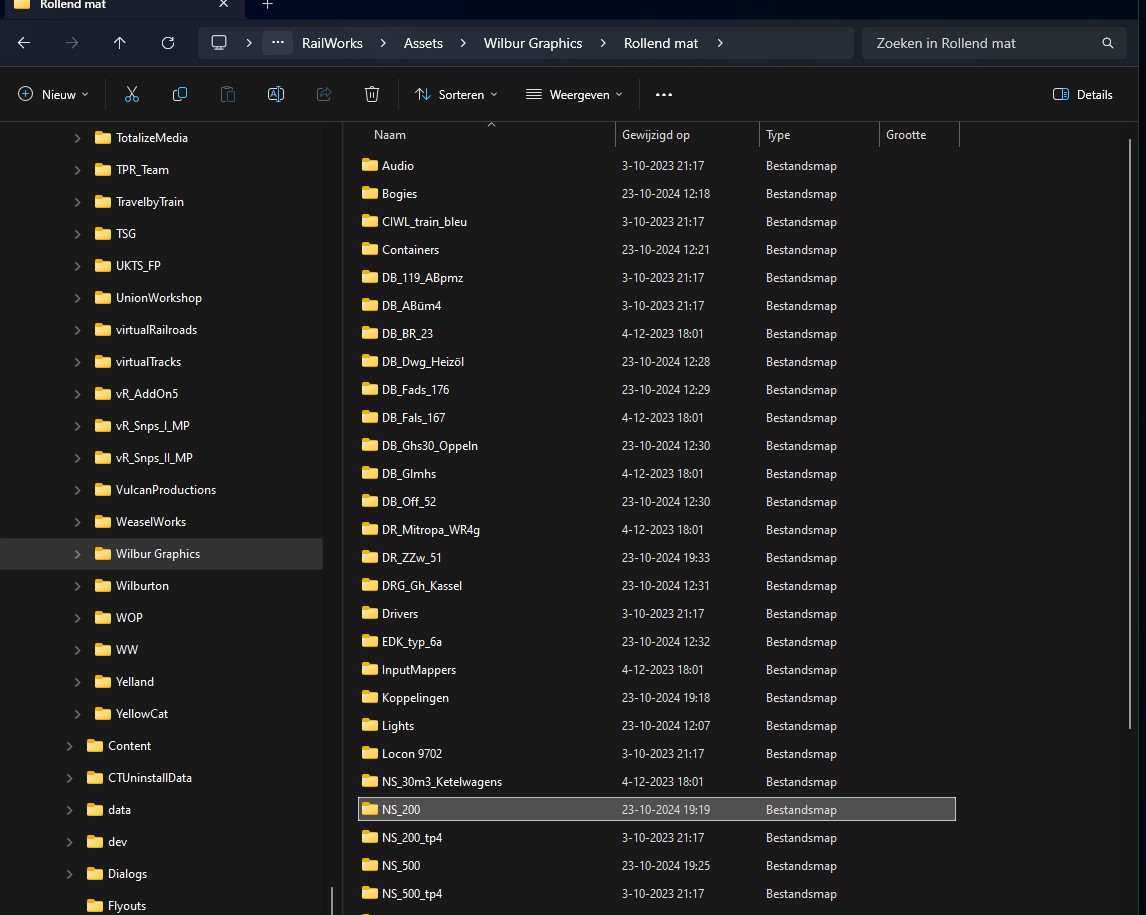Click the Assets breadcrumb

pos(423,43)
